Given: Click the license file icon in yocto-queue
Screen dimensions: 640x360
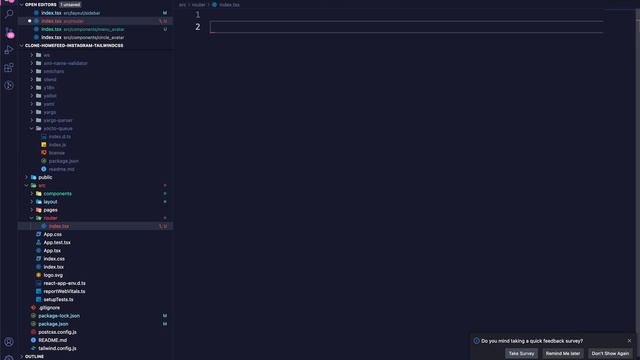Looking at the screenshot, I should tap(44, 153).
